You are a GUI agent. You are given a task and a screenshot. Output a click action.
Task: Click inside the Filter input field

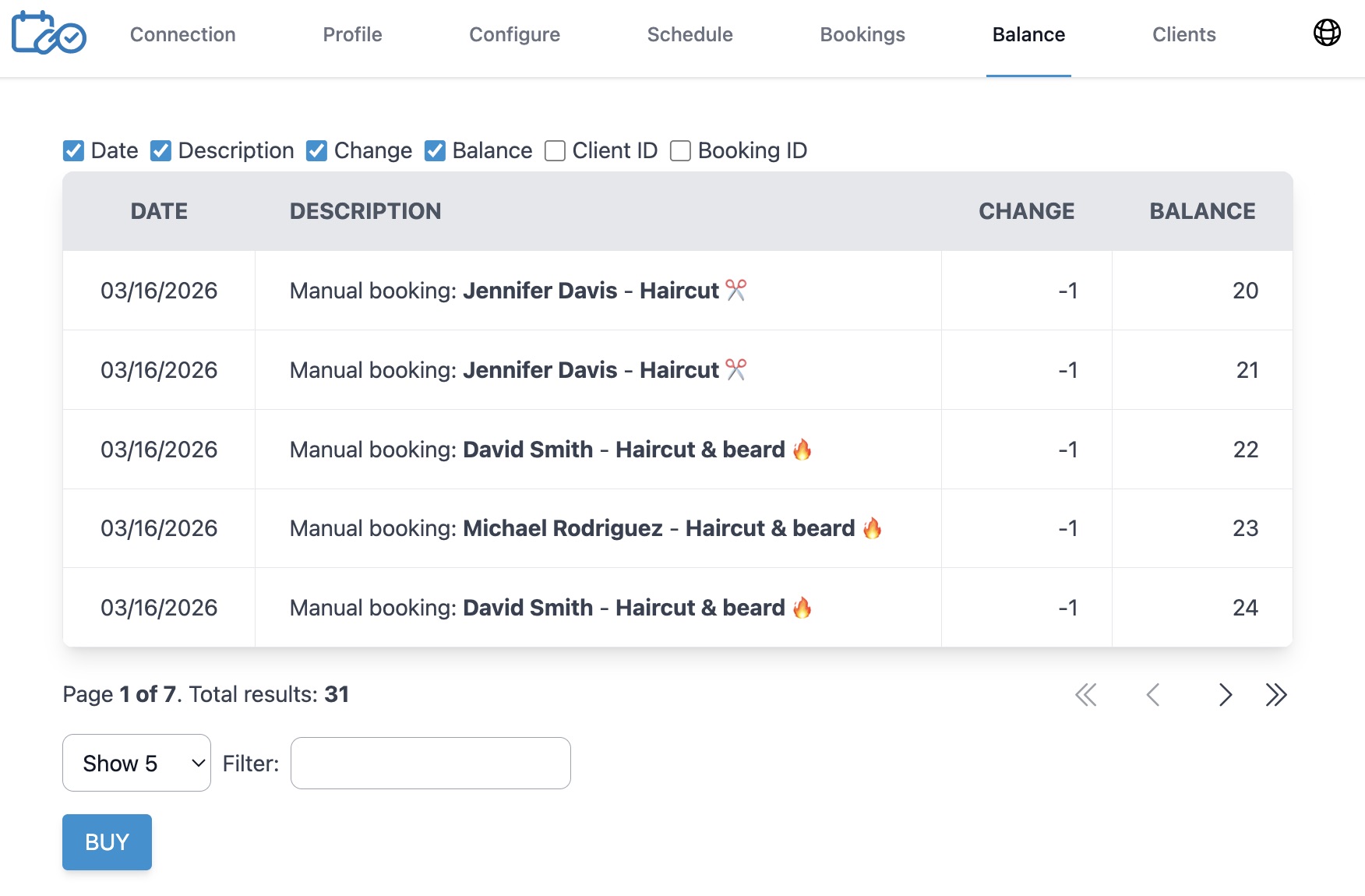pyautogui.click(x=430, y=763)
